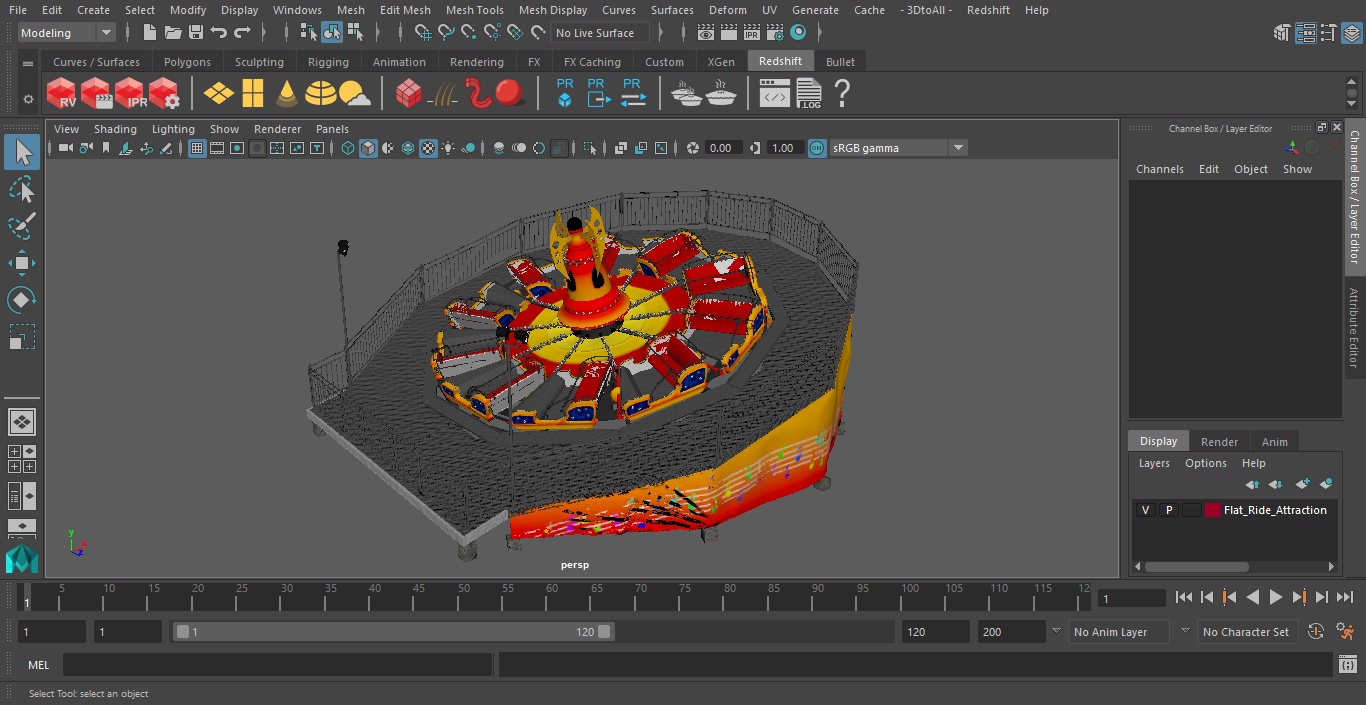Viewport: 1366px width, 705px height.
Task: Open Options menu in Layer Editor
Action: point(1205,463)
